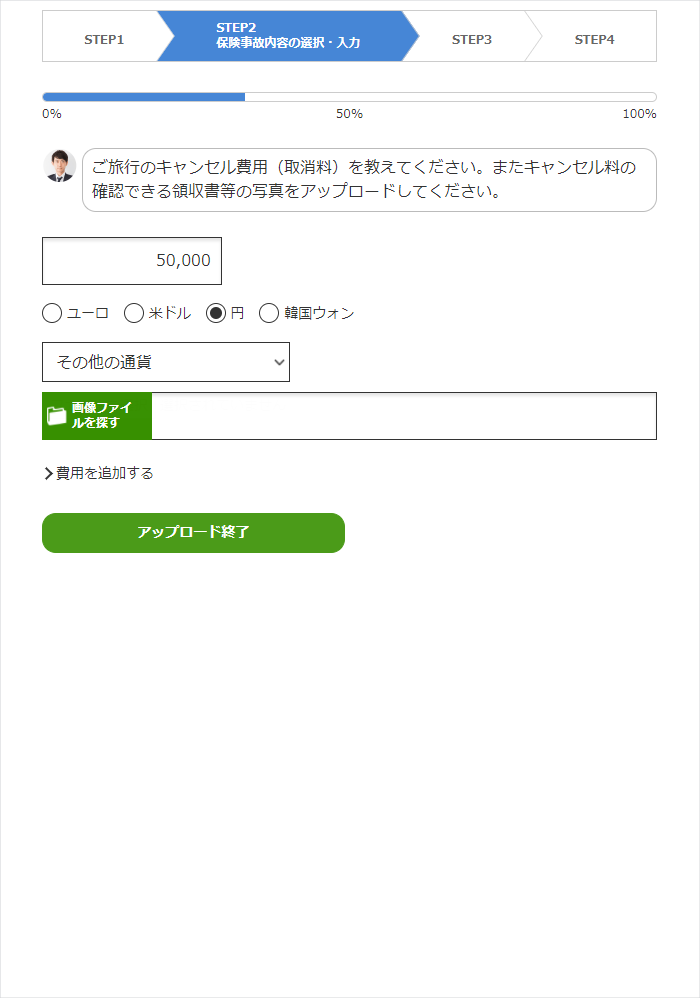This screenshot has height=998, width=700.
Task: Click the cancellation fee amount field
Action: coord(132,261)
